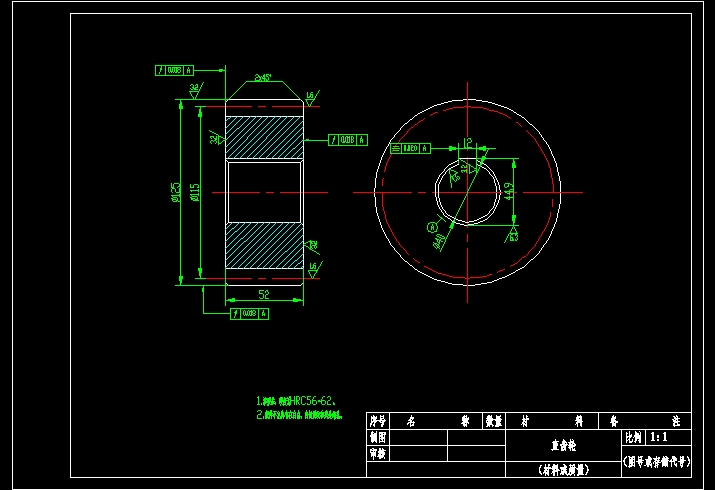Click the empty cell right of 审核
This screenshot has height=490, width=715.
(x=419, y=454)
